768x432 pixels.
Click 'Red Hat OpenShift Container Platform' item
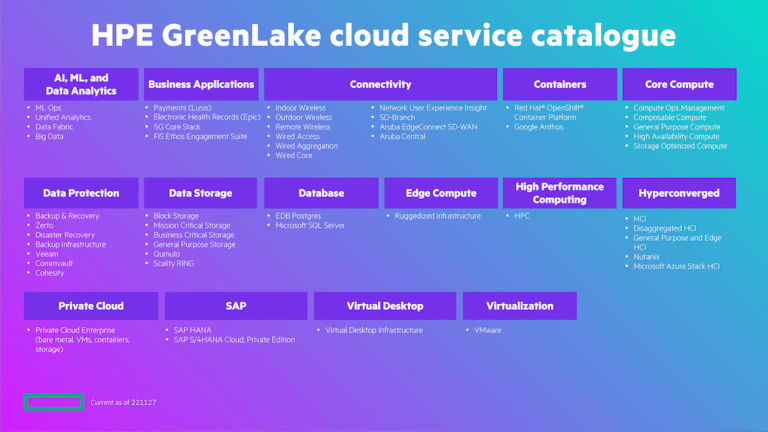[549, 113]
